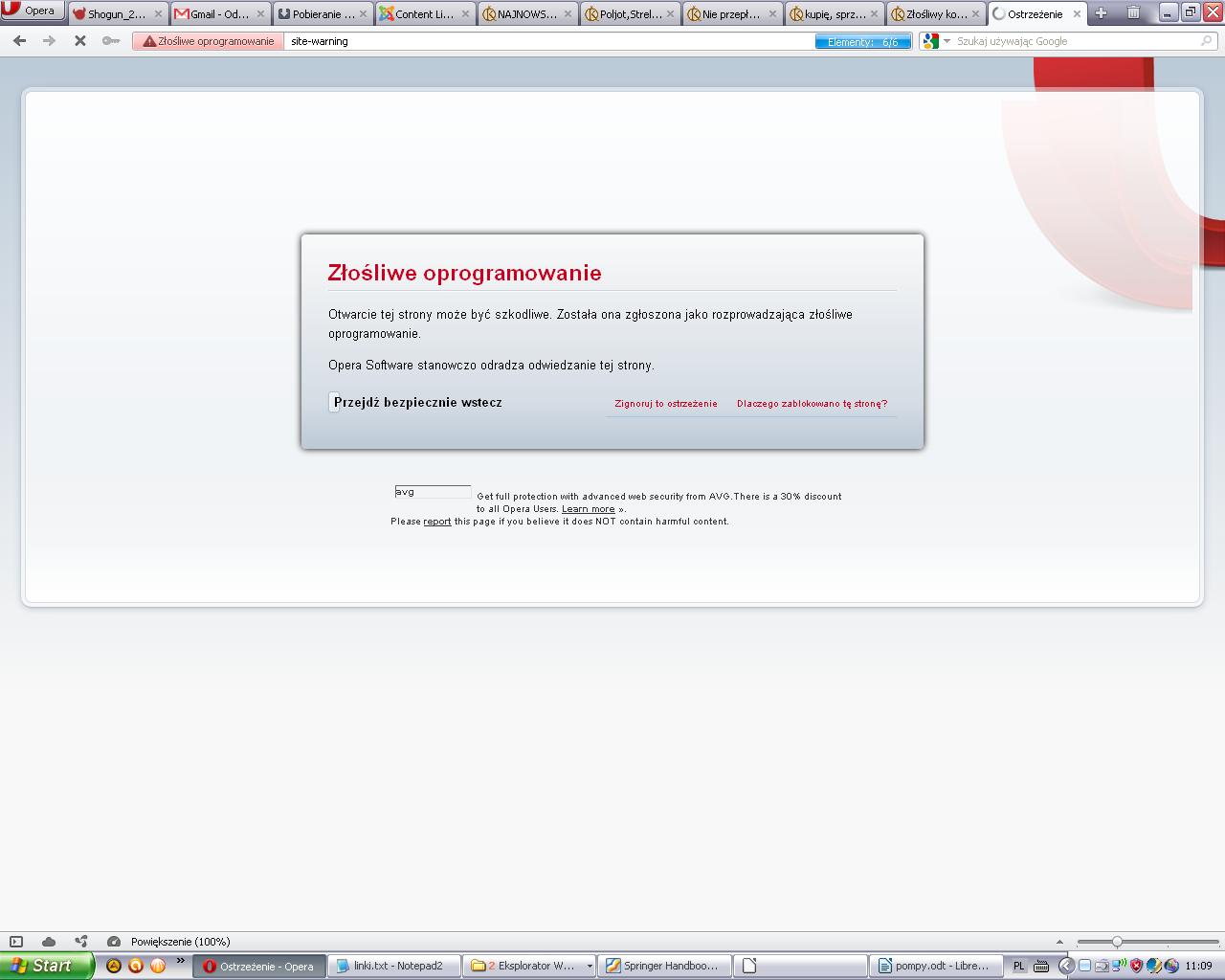This screenshot has height=980, width=1225.
Task: Click the system clock showing 11:09
Action: pyautogui.click(x=1198, y=966)
